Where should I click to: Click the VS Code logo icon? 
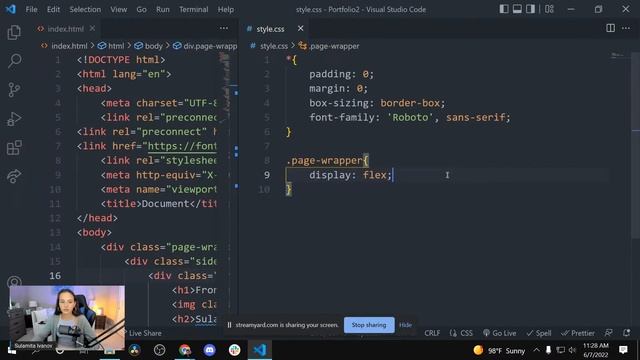tap(11, 9)
